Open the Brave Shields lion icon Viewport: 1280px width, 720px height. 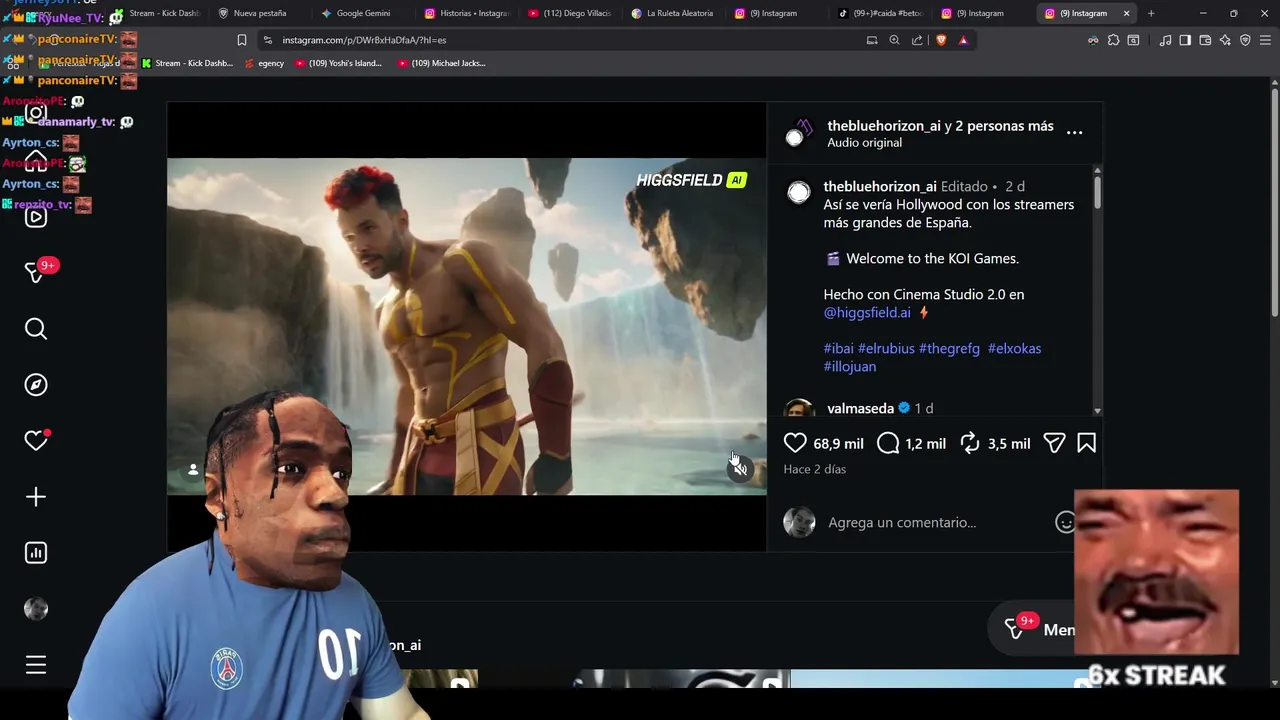click(941, 40)
